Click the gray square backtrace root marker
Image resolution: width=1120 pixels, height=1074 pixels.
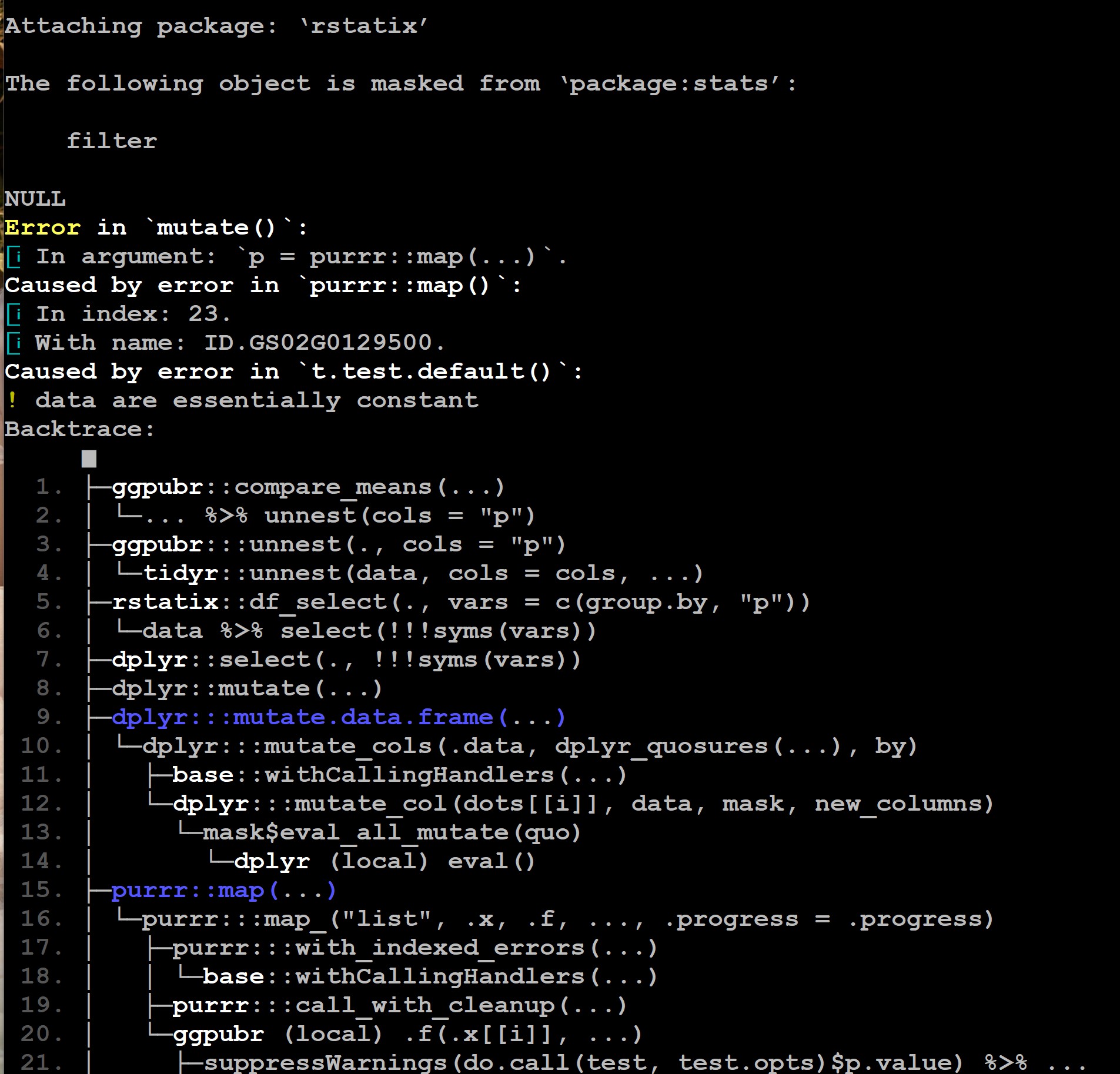coord(89,459)
